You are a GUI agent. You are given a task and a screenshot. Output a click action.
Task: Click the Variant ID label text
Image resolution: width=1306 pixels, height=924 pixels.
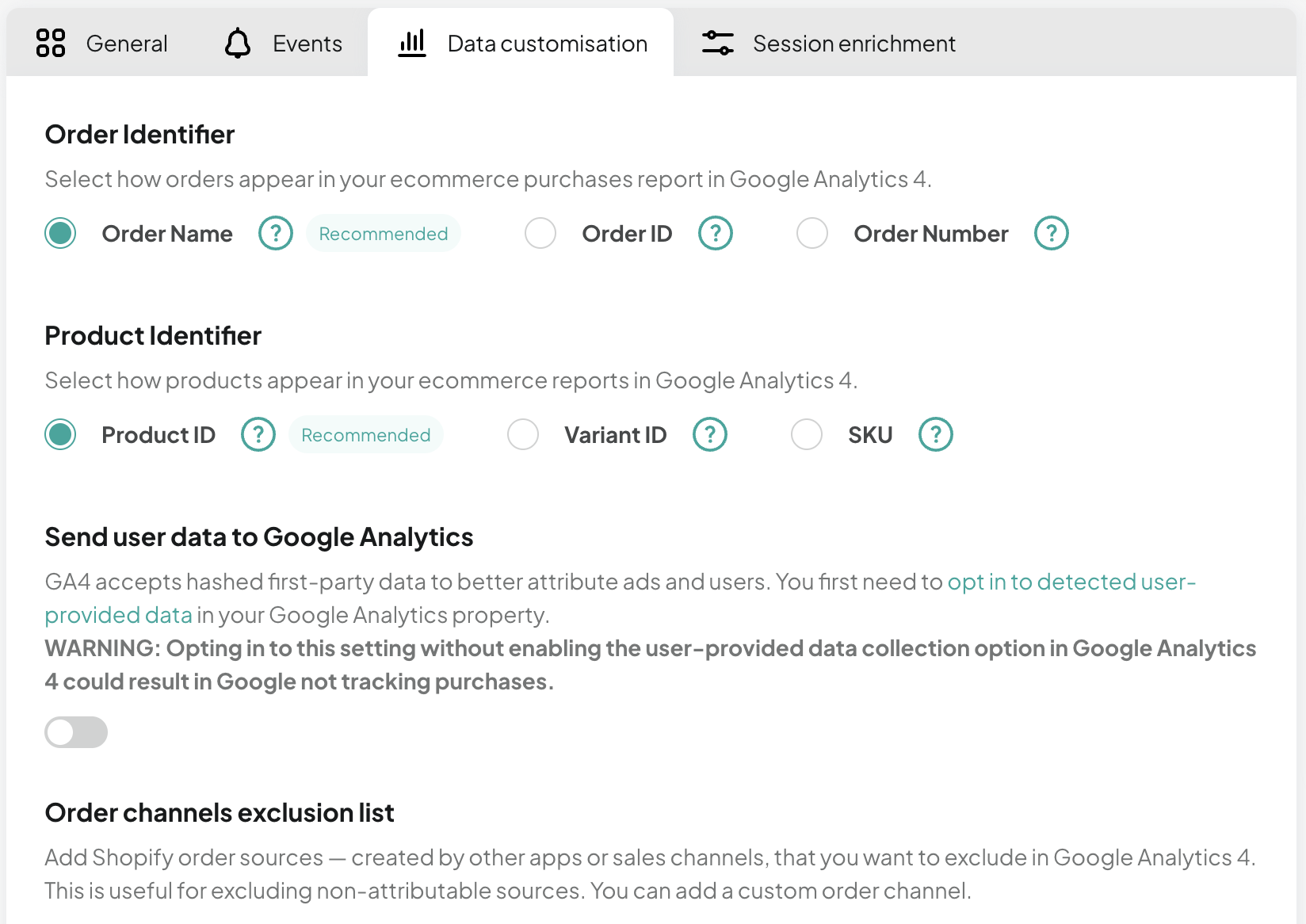pos(616,435)
